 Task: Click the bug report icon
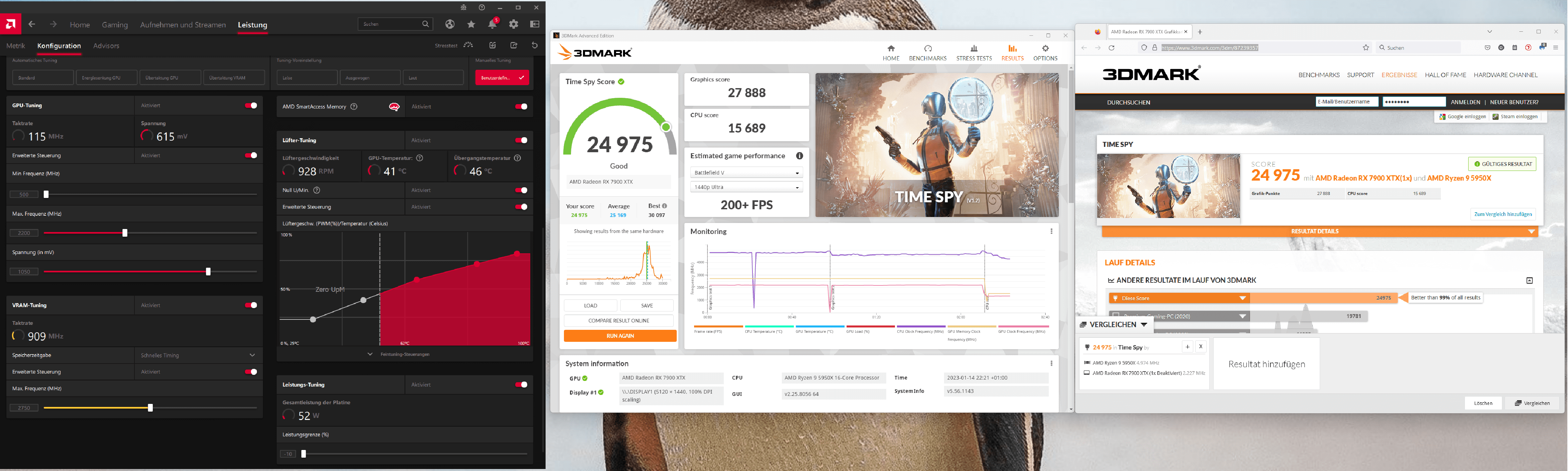click(463, 8)
